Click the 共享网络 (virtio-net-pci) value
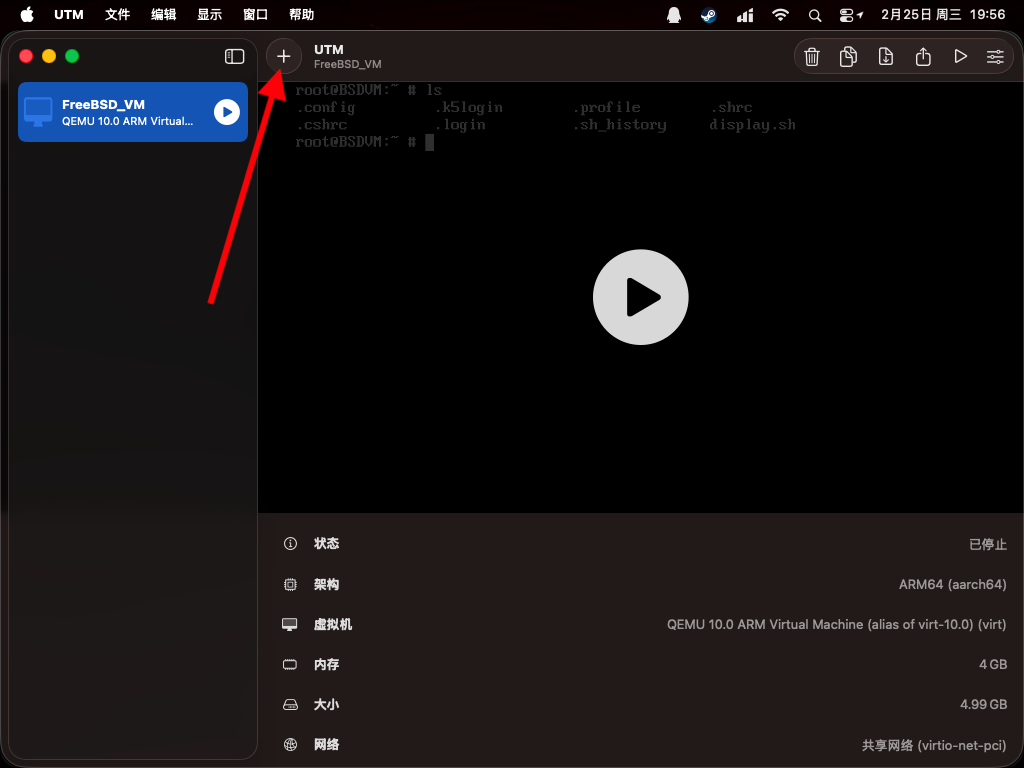The height and width of the screenshot is (768, 1024). pyautogui.click(x=934, y=745)
